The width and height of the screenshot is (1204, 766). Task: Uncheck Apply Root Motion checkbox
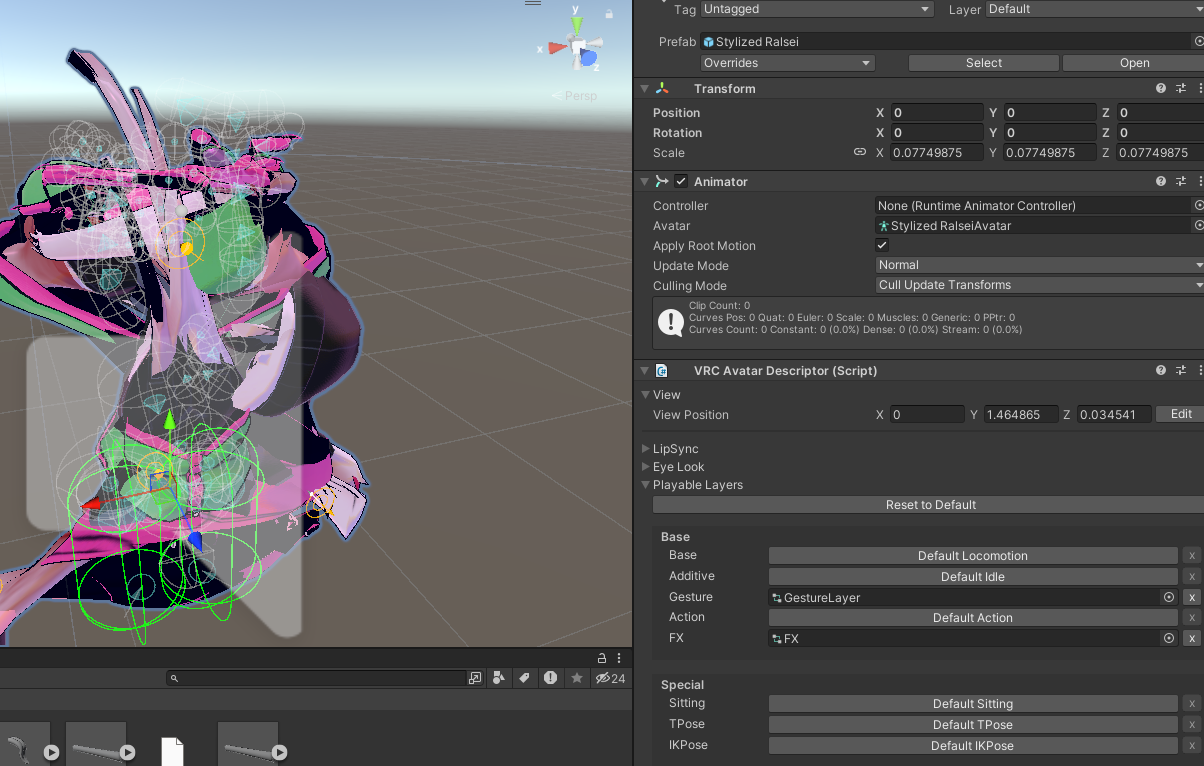click(882, 245)
